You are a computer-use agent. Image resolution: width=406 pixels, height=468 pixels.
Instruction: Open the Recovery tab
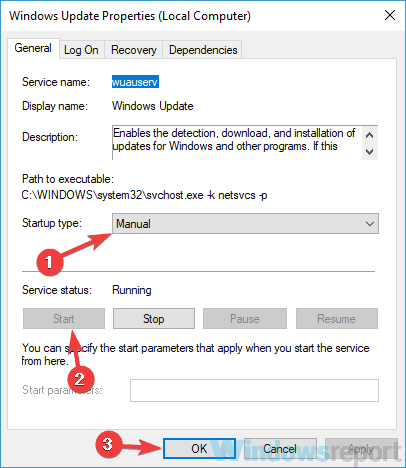point(133,50)
